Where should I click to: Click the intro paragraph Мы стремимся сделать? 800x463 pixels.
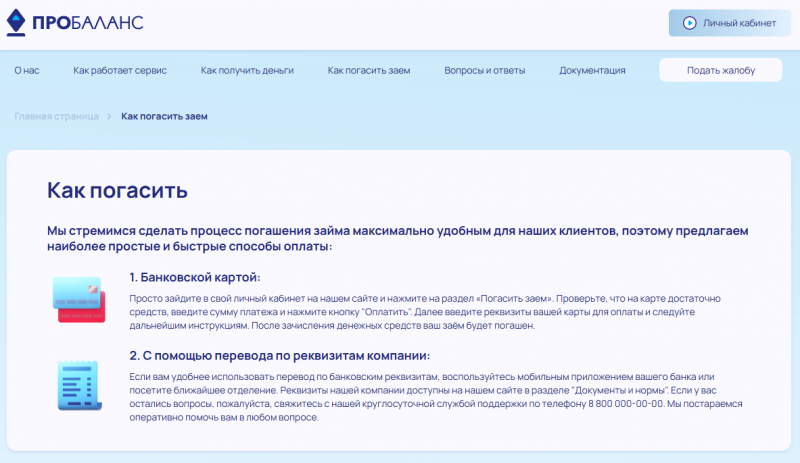398,238
